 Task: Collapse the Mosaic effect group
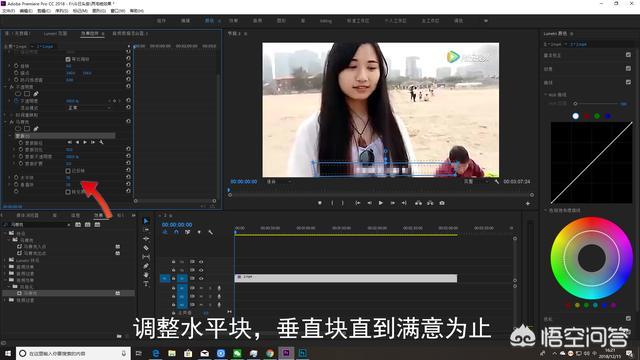pos(6,122)
